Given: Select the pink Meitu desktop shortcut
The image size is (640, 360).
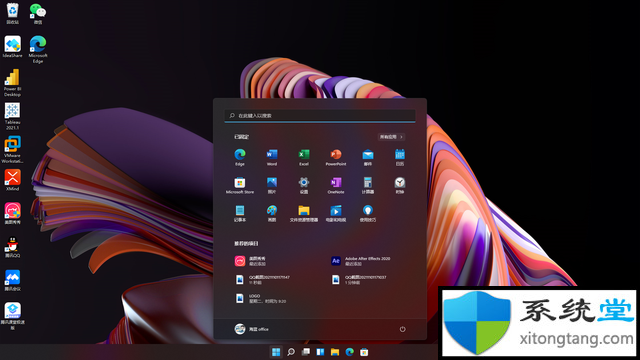Looking at the screenshot, I should pyautogui.click(x=12, y=213).
